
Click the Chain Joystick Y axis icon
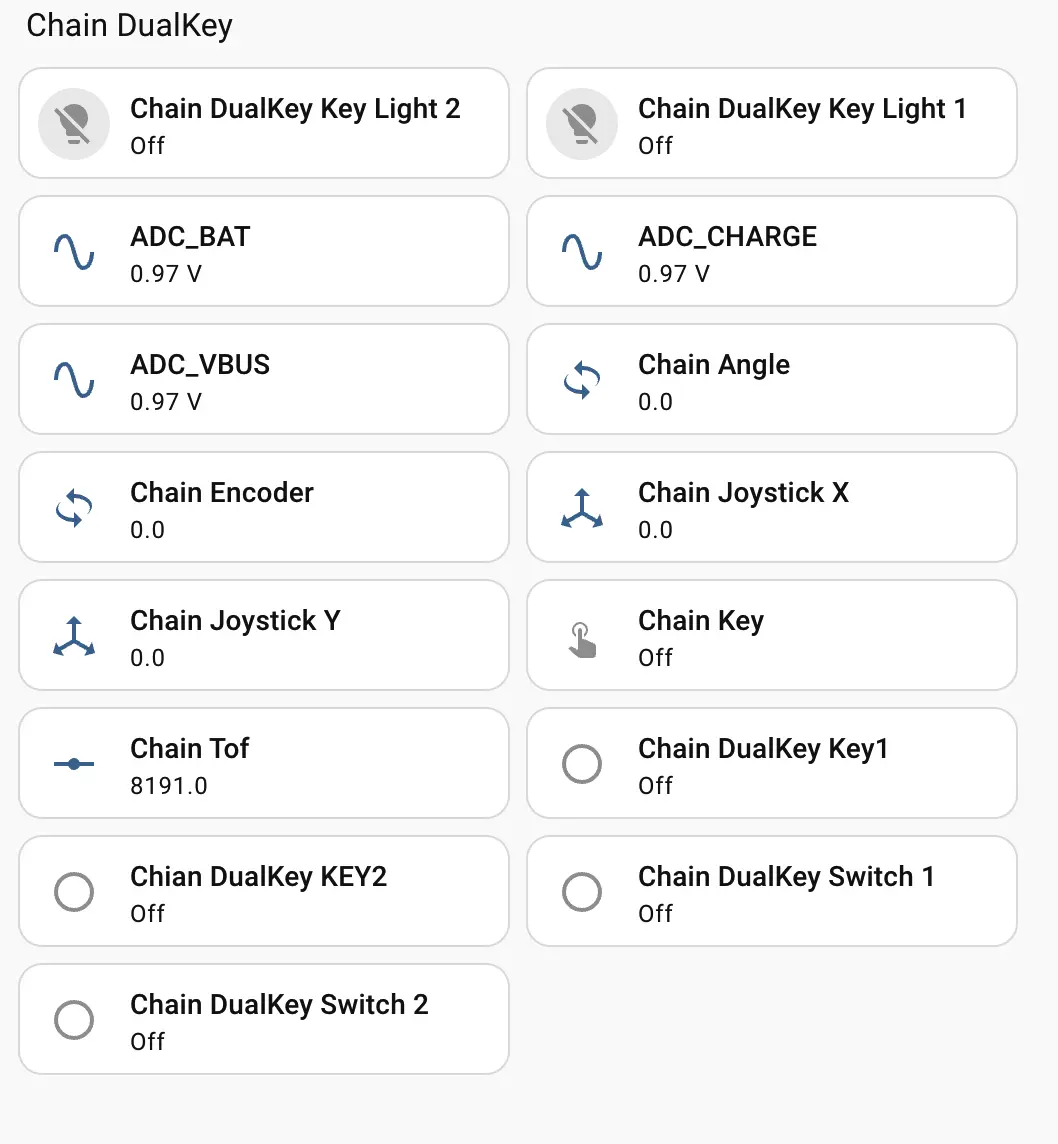(73, 636)
